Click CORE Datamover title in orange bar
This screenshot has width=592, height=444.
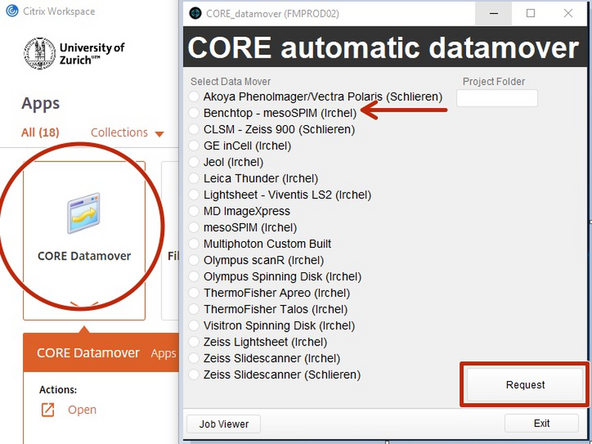point(88,353)
